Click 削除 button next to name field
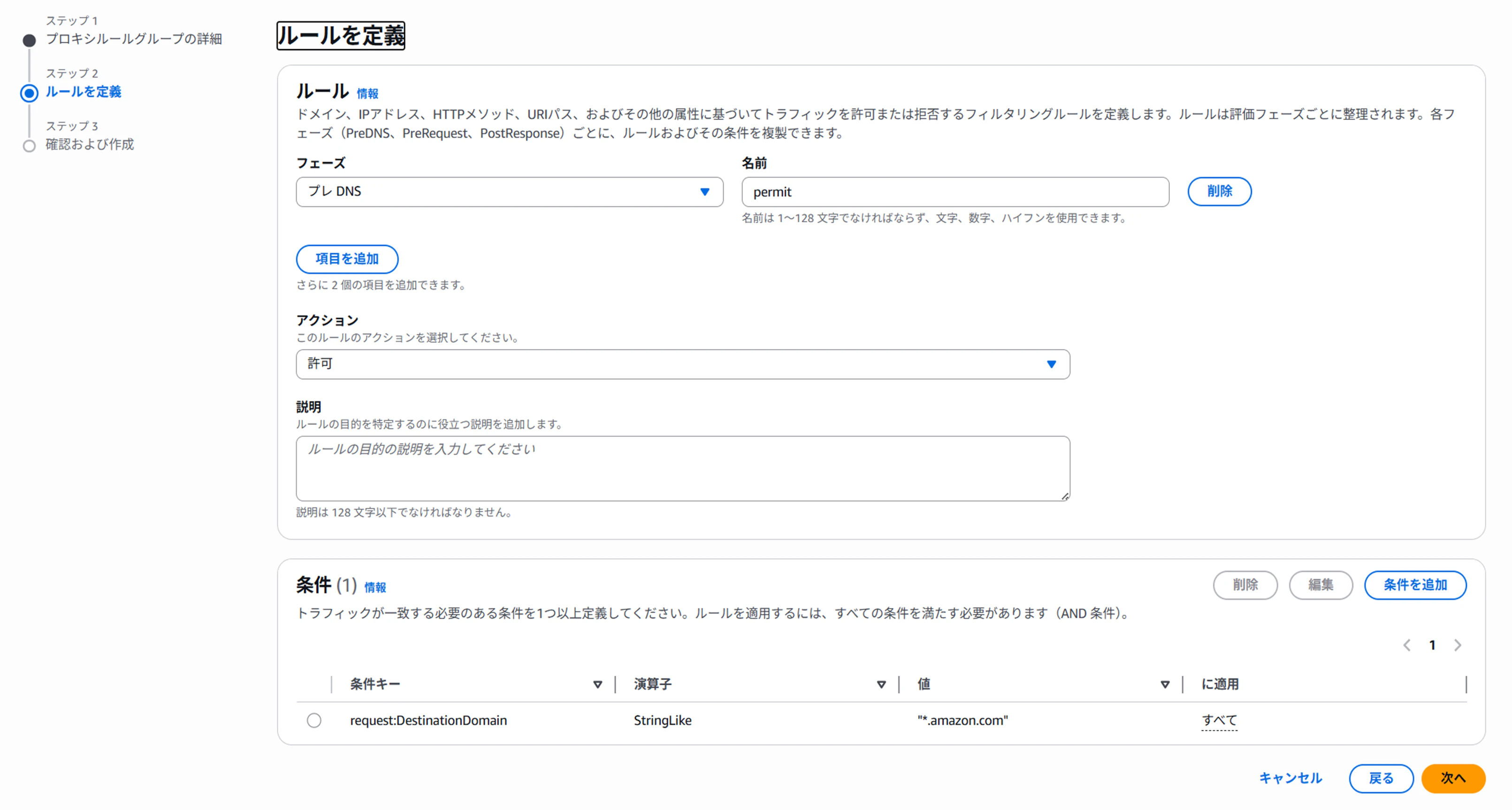1512x810 pixels. click(x=1219, y=191)
